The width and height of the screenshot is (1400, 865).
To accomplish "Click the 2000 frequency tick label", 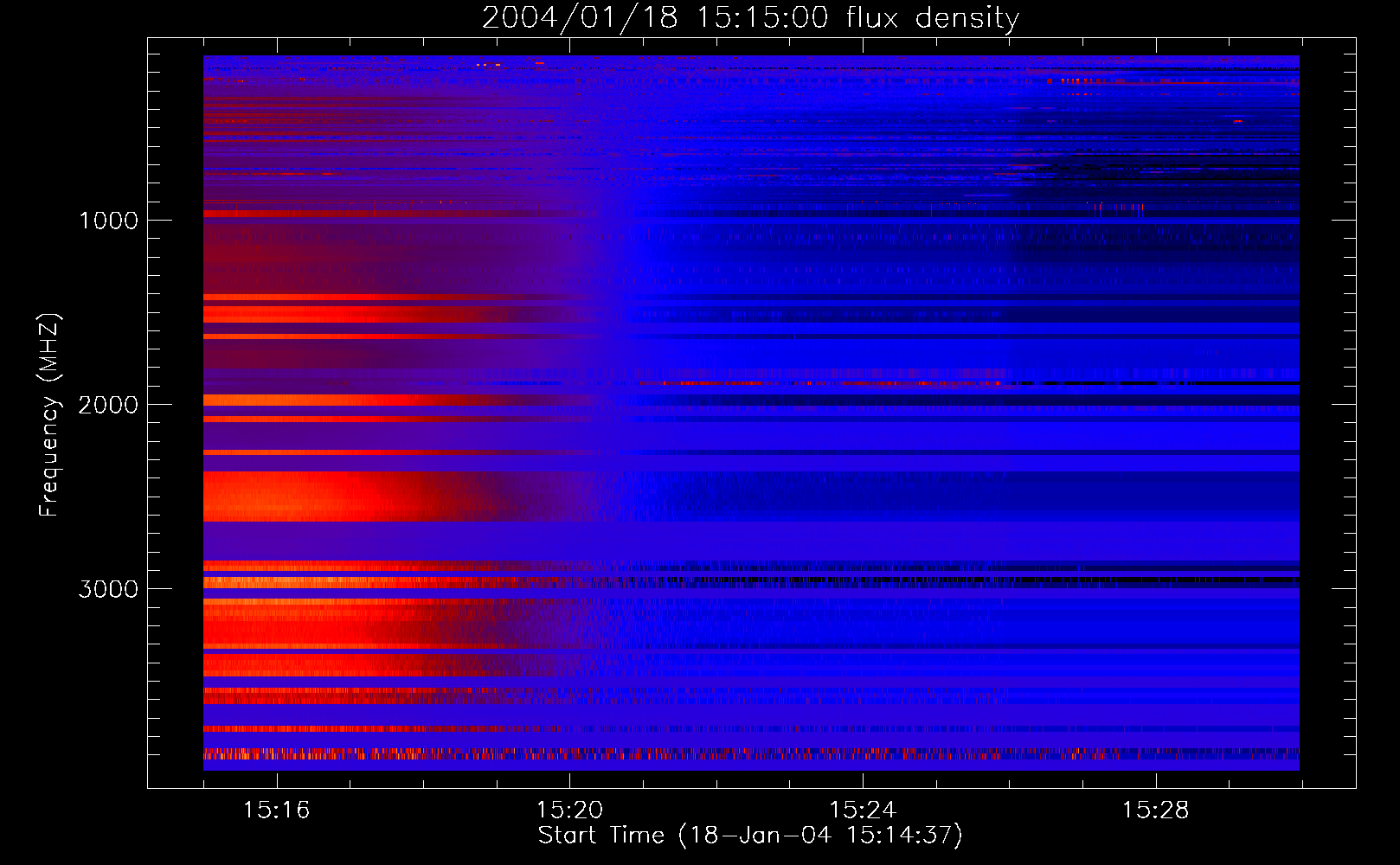I will [108, 405].
